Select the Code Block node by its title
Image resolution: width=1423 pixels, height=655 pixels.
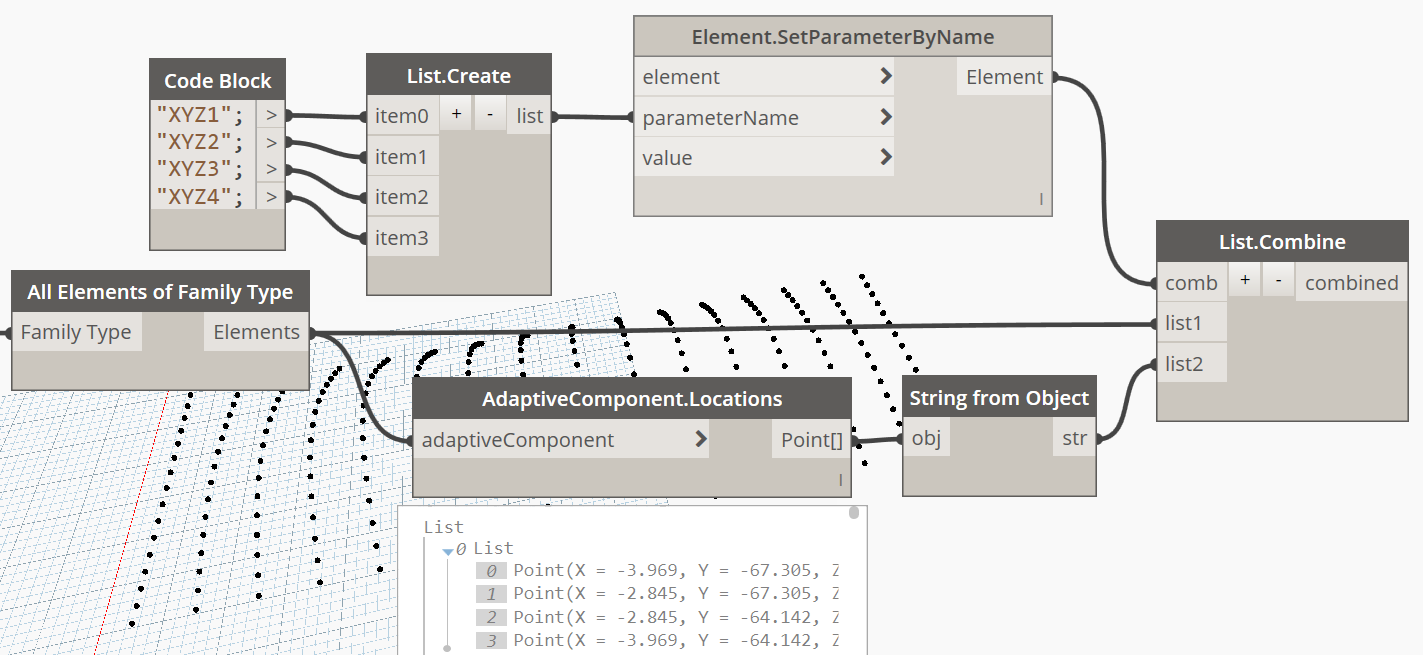click(218, 81)
